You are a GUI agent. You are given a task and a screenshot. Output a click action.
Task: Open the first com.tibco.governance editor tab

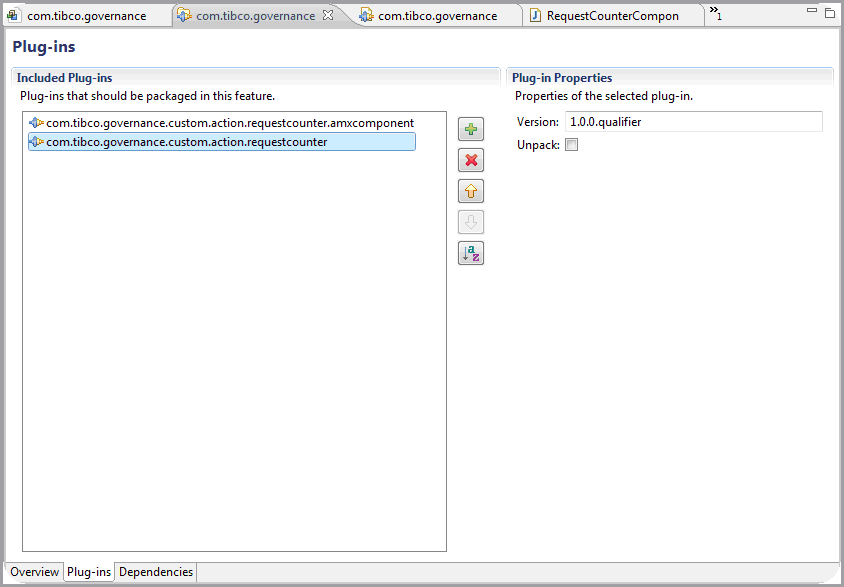click(x=89, y=16)
